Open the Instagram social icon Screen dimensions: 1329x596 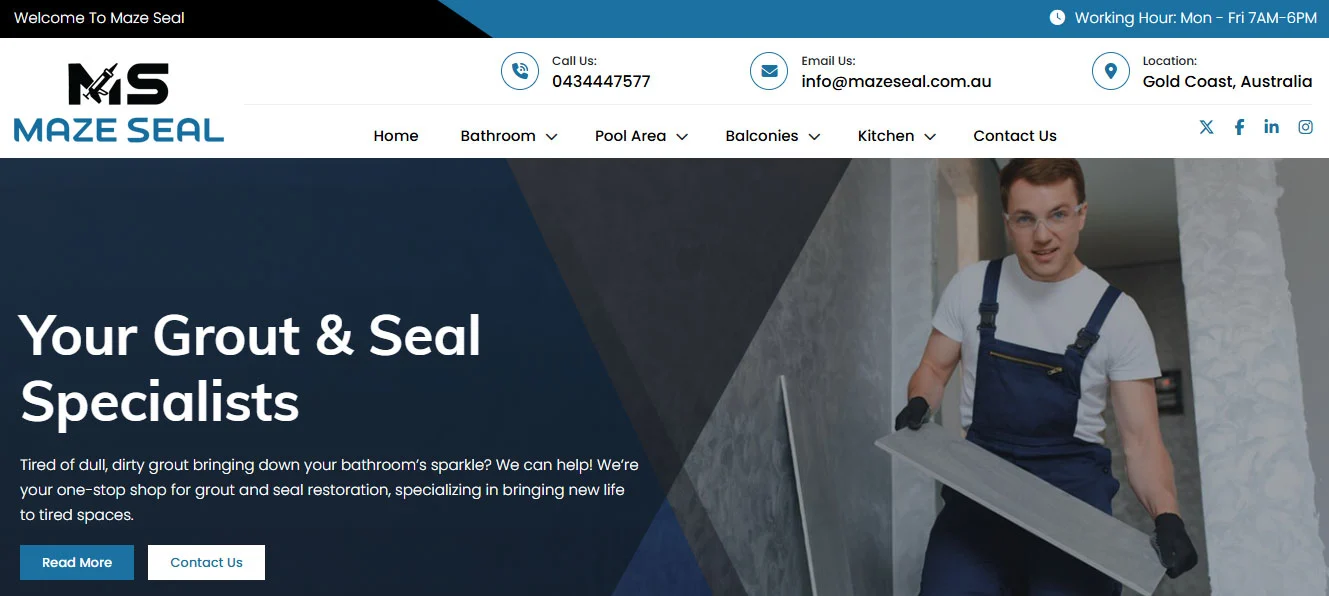[1305, 127]
